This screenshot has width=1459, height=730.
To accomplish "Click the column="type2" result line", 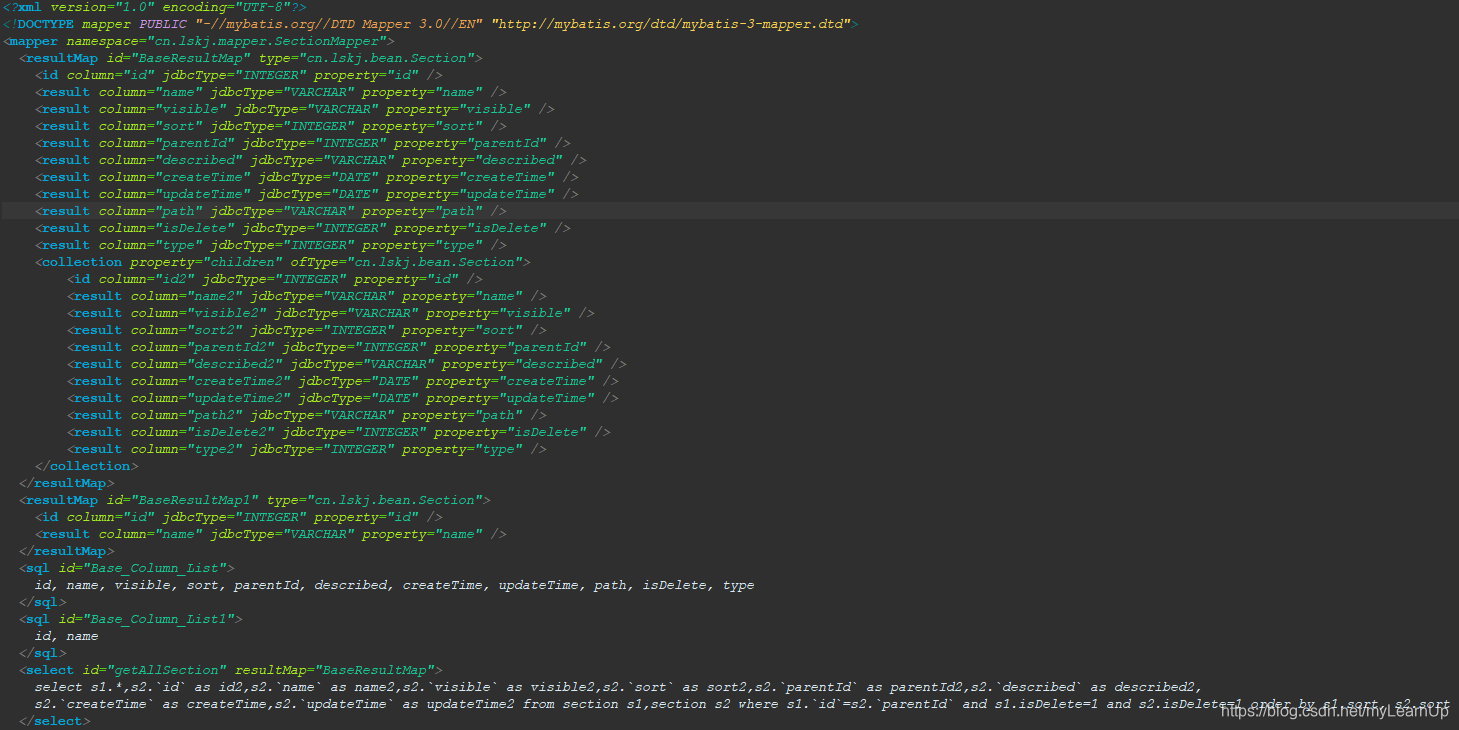I will [x=306, y=449].
